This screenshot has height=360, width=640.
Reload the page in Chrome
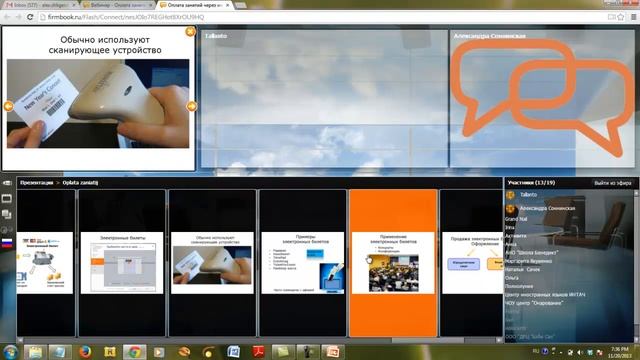pos(30,17)
